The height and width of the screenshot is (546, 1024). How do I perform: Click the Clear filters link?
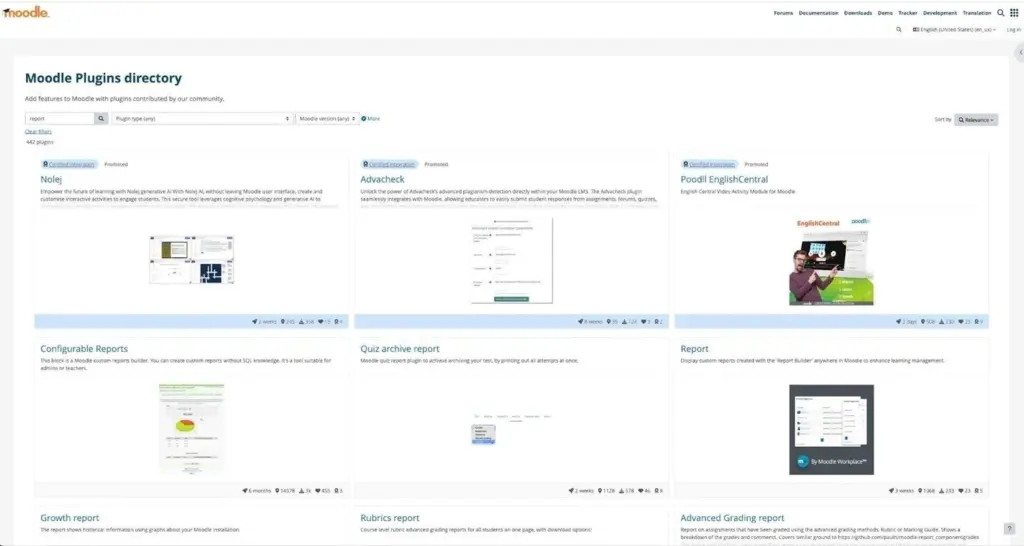(x=38, y=131)
